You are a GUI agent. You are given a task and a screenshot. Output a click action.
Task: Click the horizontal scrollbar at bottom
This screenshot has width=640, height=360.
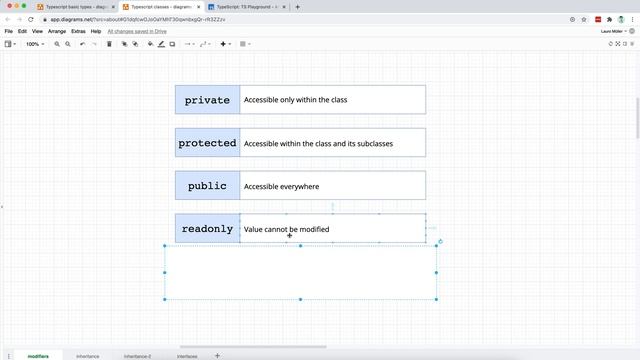(253, 347)
